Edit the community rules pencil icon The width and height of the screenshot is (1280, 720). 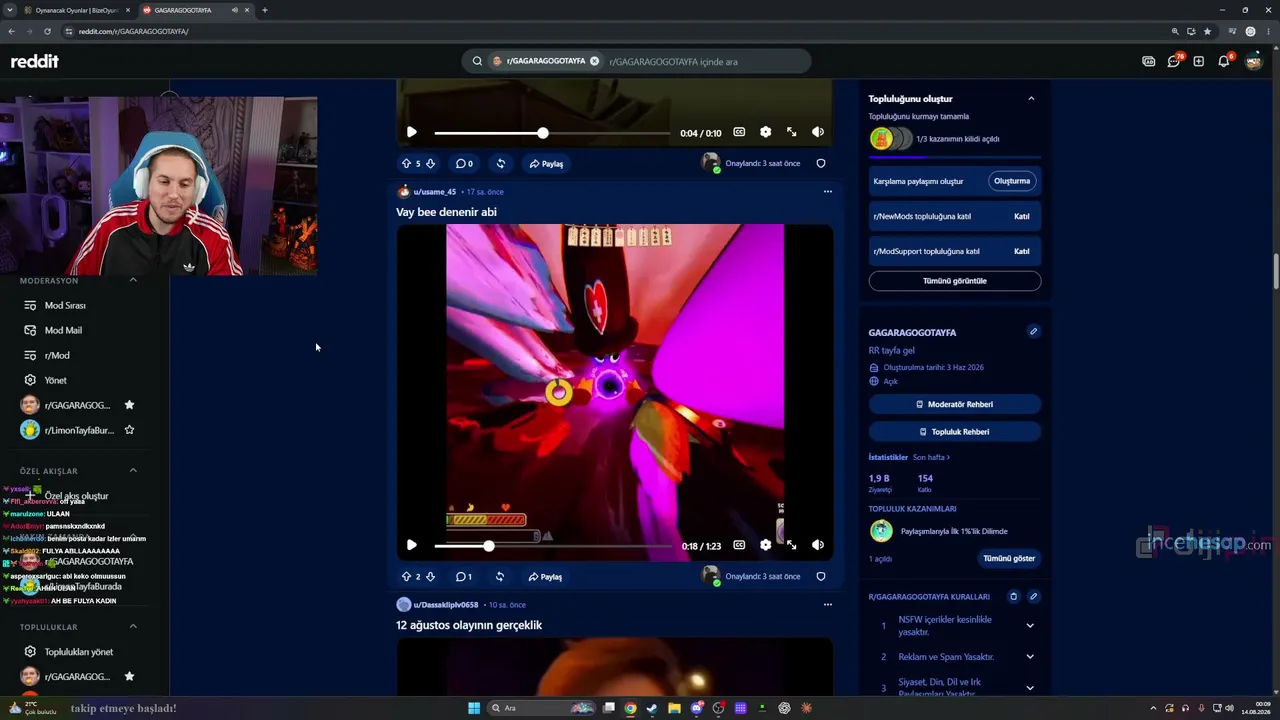(1033, 597)
